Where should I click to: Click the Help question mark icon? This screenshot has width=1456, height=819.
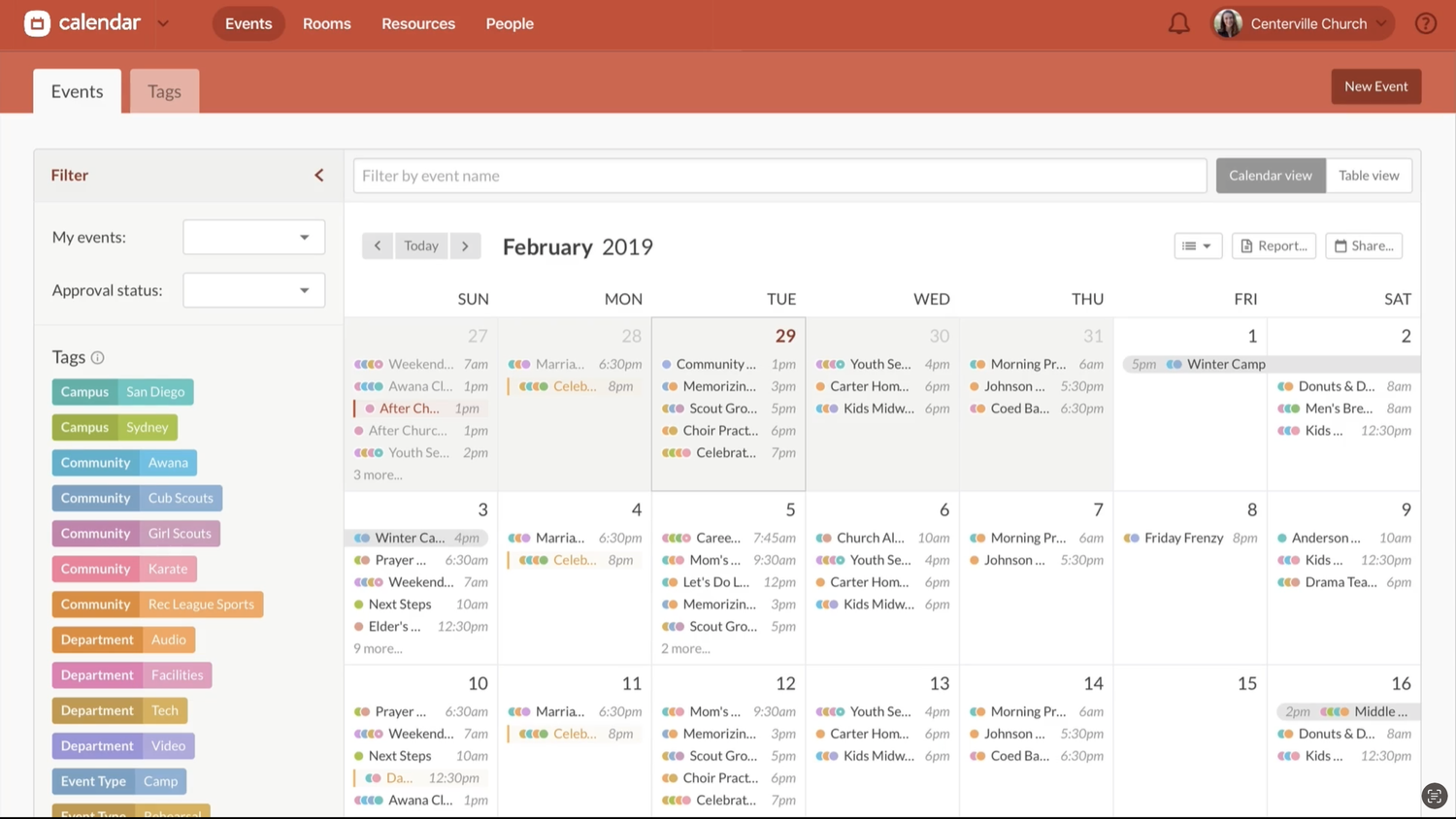[1424, 22]
